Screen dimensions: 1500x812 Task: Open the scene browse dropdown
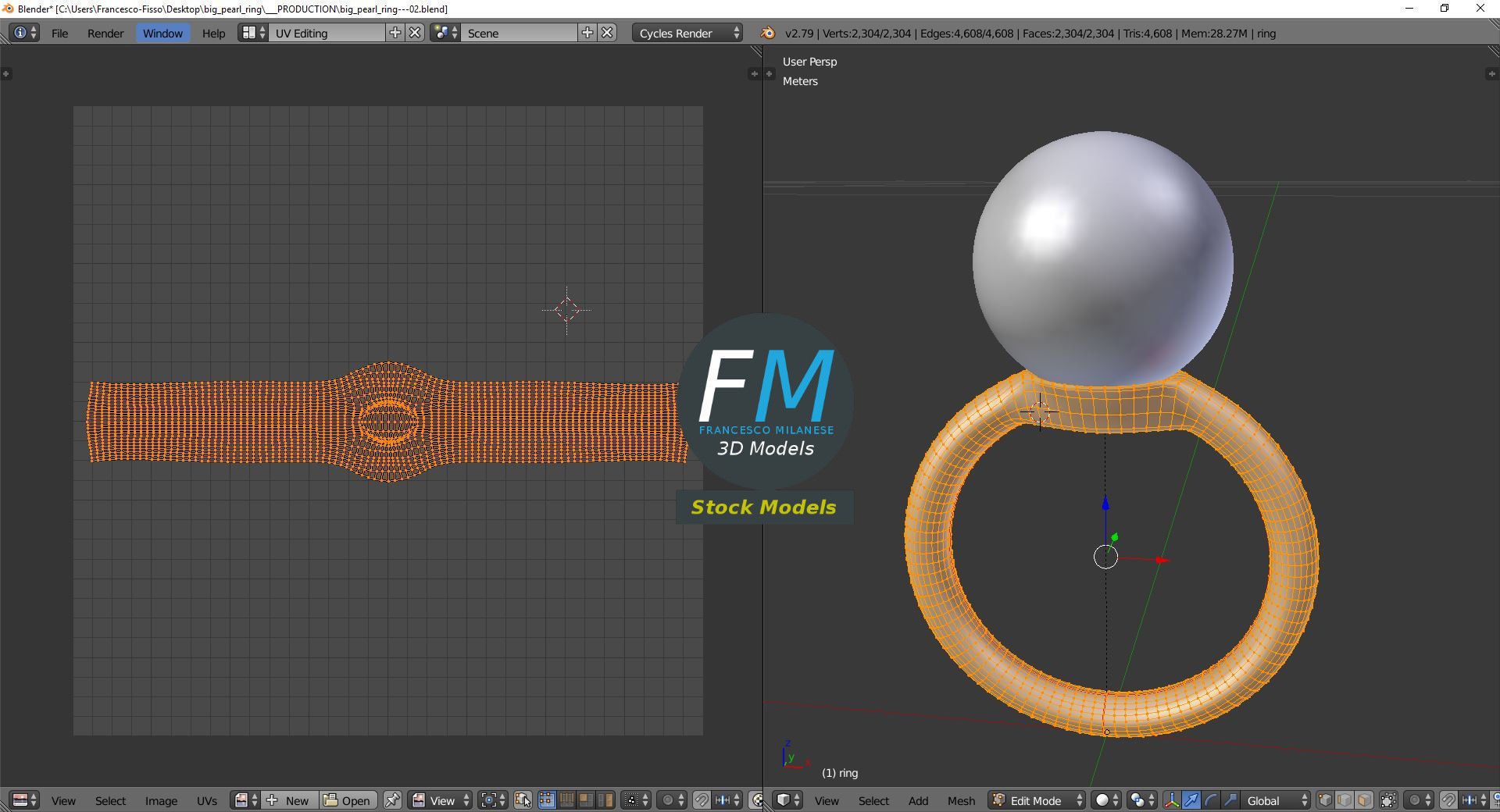(x=445, y=33)
